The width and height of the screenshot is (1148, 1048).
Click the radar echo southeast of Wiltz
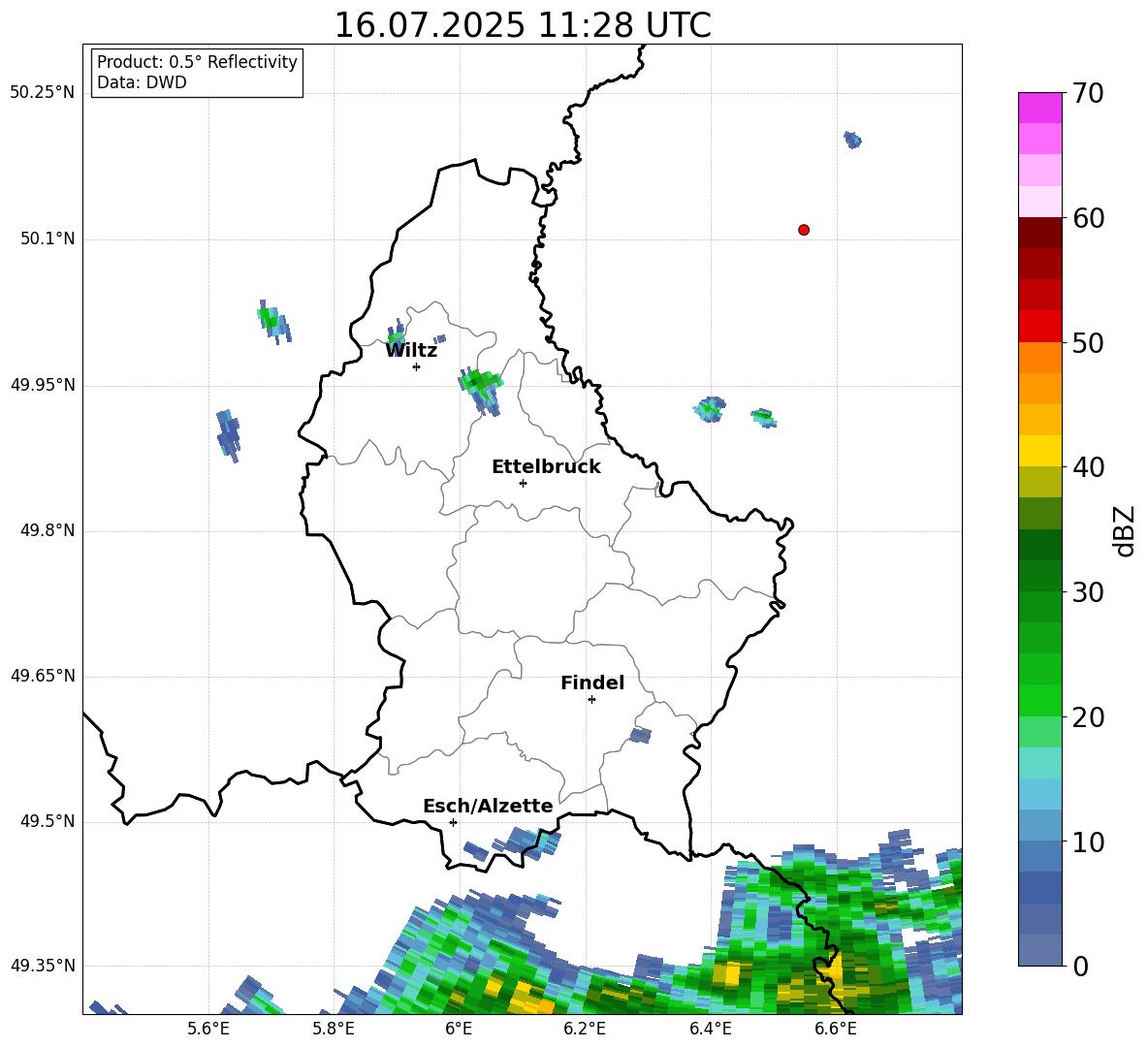(481, 390)
